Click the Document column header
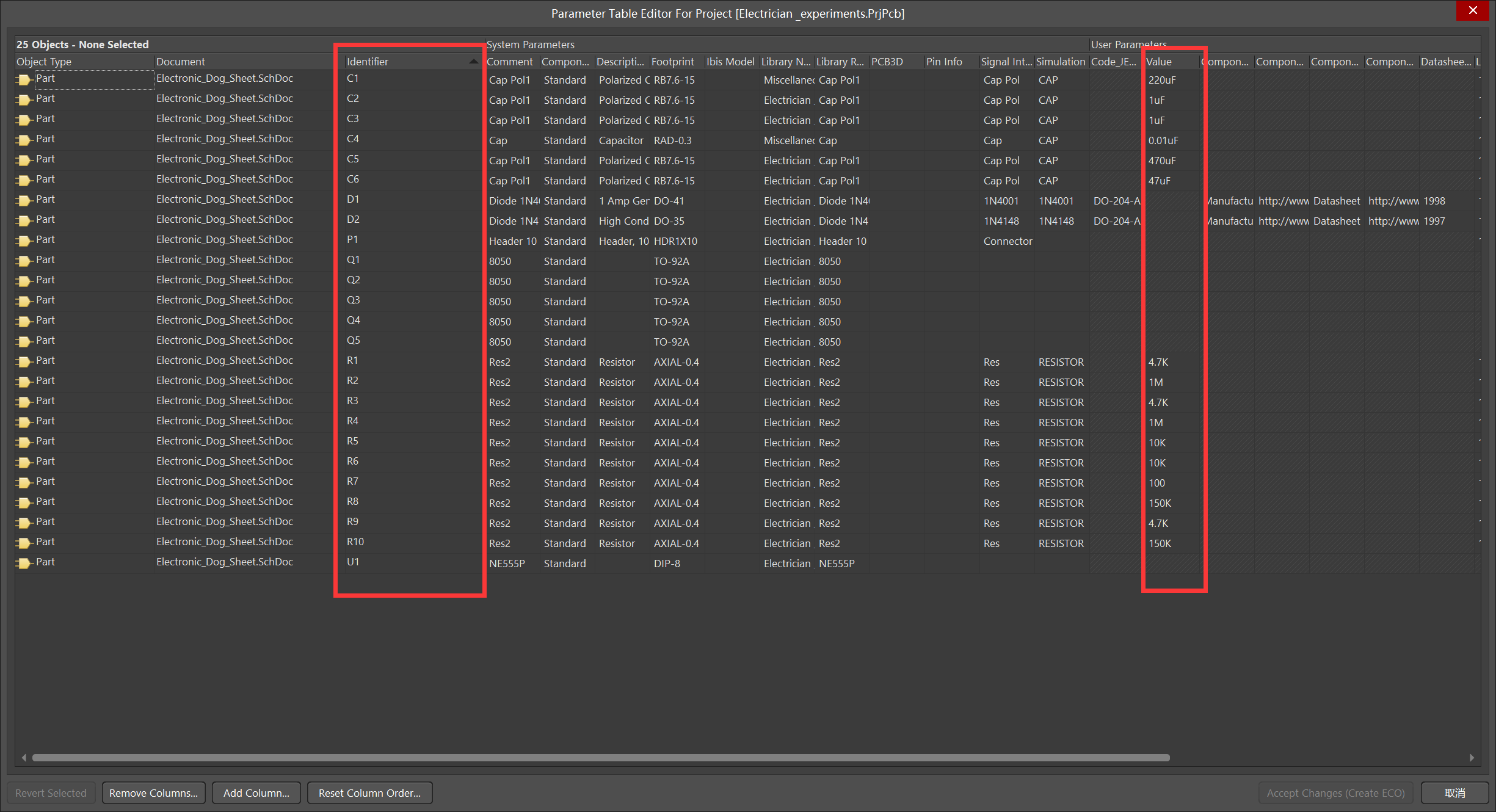Image resolution: width=1496 pixels, height=812 pixels. tap(181, 62)
